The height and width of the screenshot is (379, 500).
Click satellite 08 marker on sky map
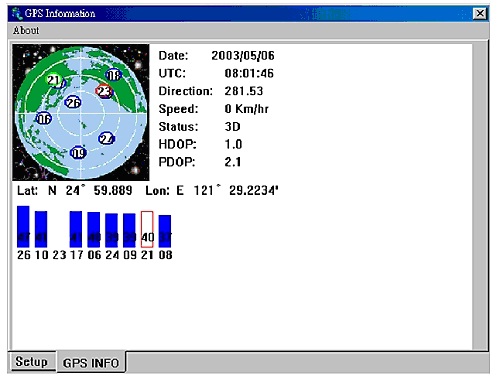113,75
